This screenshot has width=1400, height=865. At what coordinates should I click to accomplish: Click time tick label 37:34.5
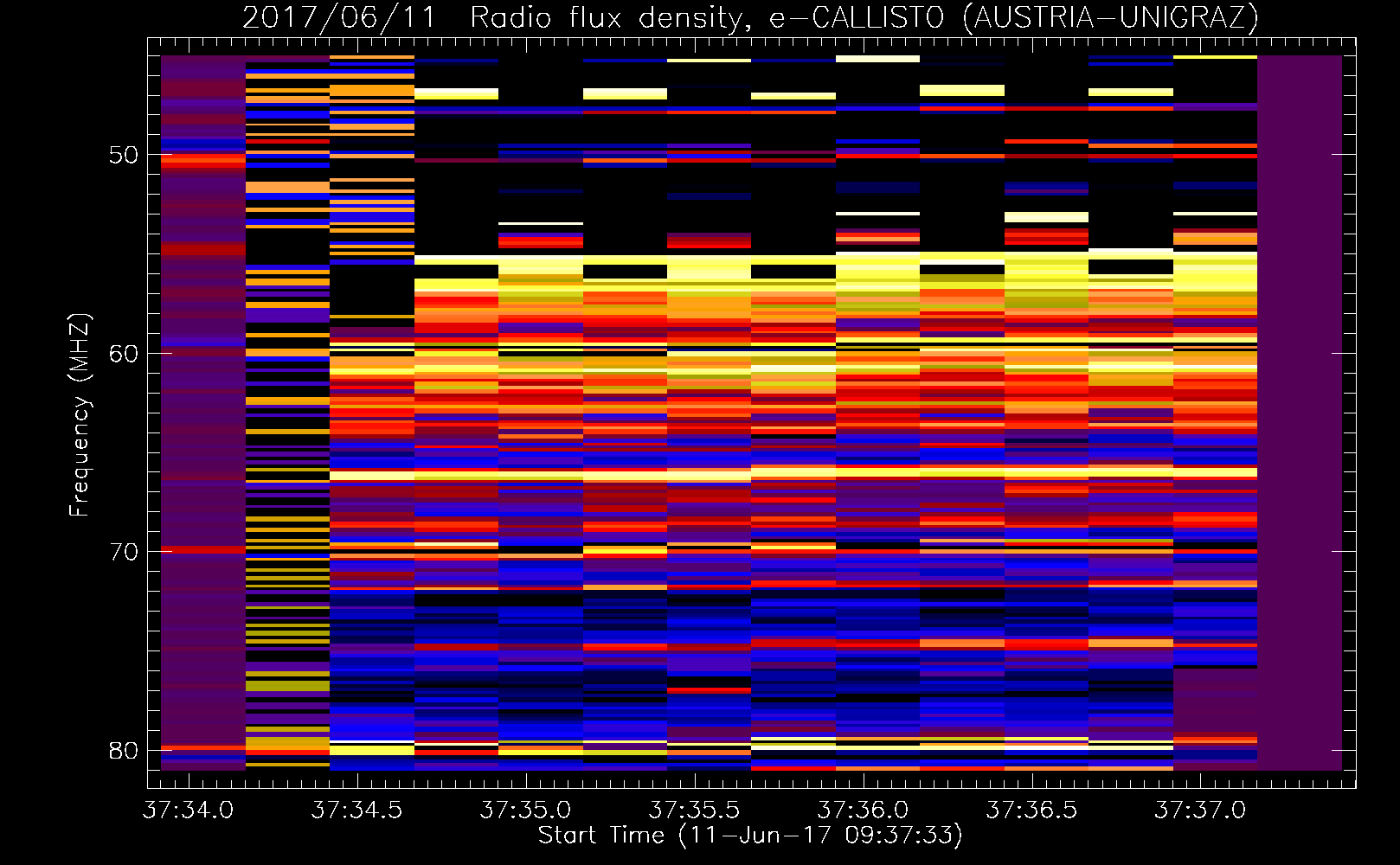(x=357, y=811)
